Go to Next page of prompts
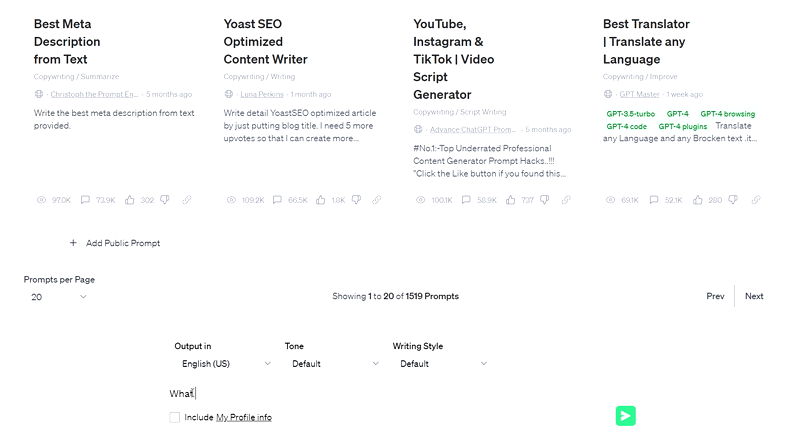This screenshot has width=800, height=437. (x=754, y=296)
